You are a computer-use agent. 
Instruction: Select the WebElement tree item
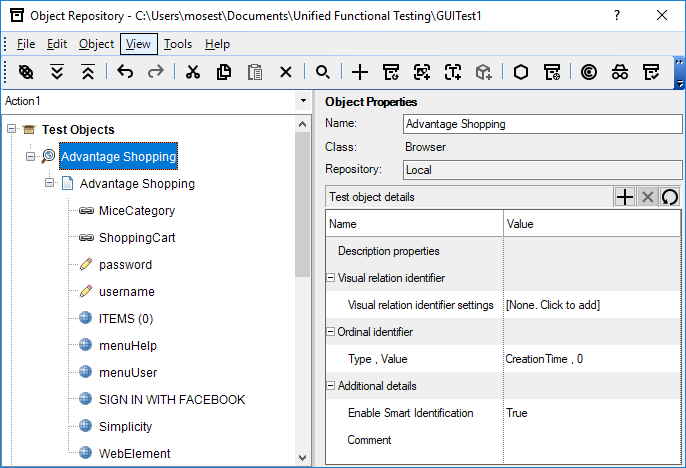(x=134, y=454)
